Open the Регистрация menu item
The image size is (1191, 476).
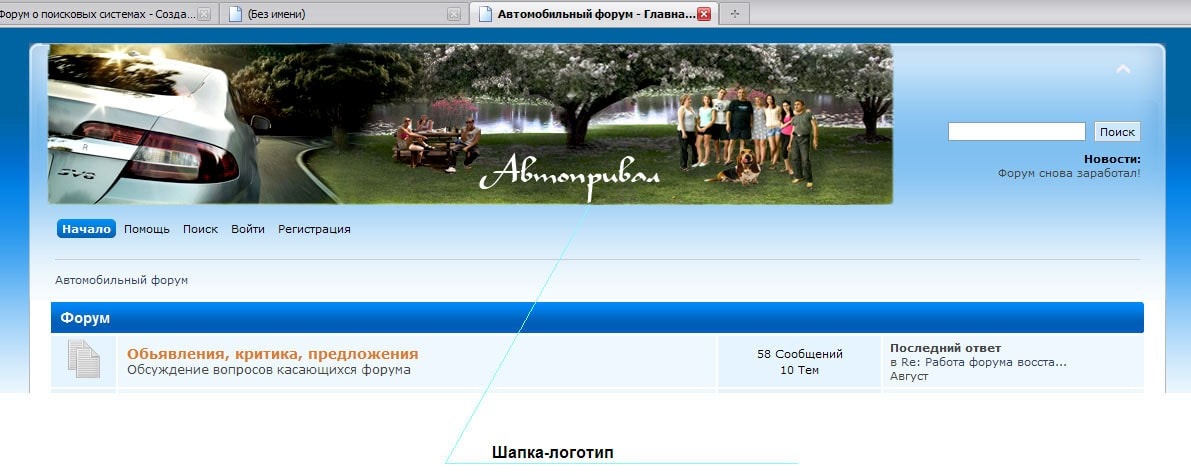[314, 229]
